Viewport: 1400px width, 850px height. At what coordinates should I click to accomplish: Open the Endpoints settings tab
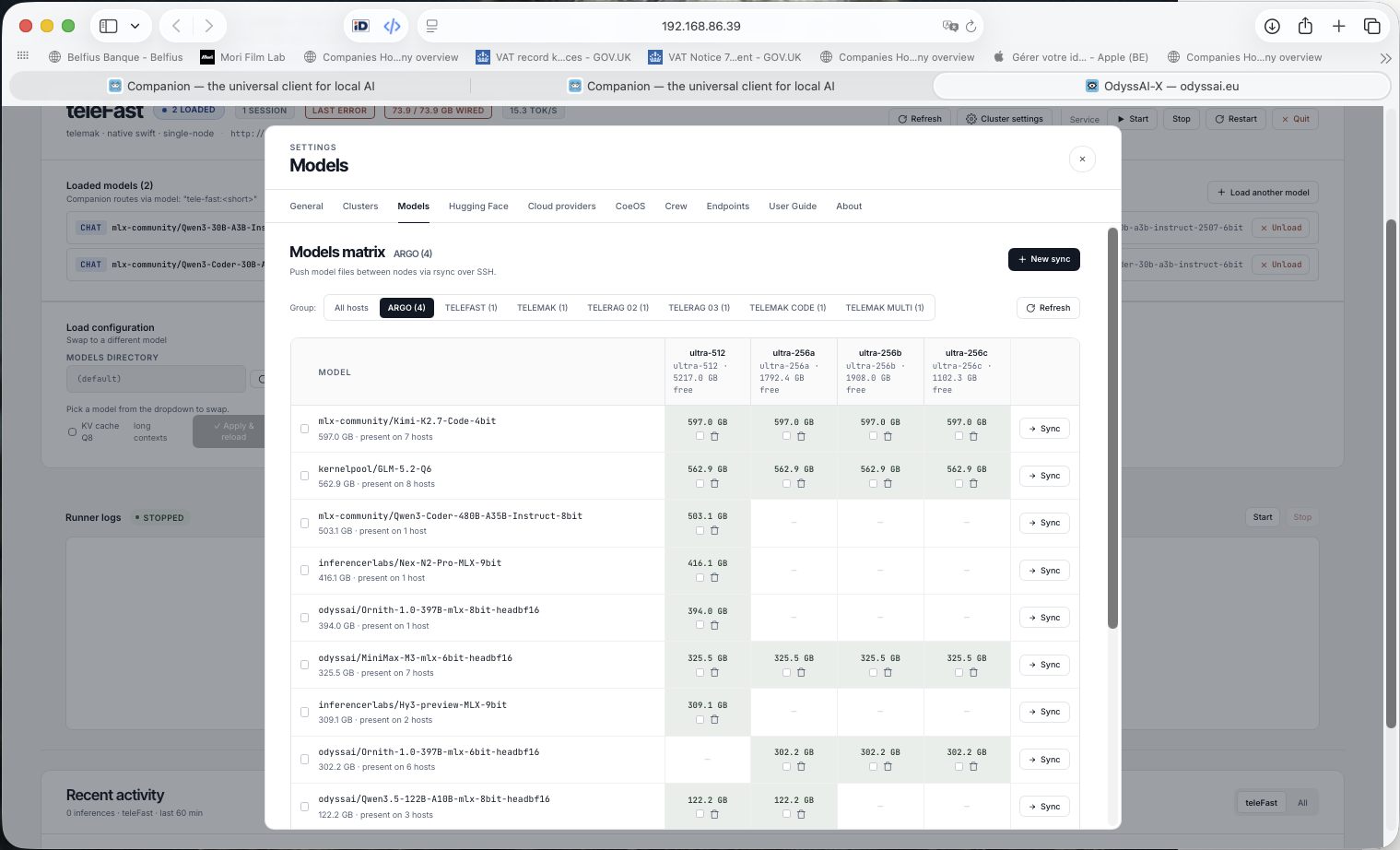click(728, 207)
